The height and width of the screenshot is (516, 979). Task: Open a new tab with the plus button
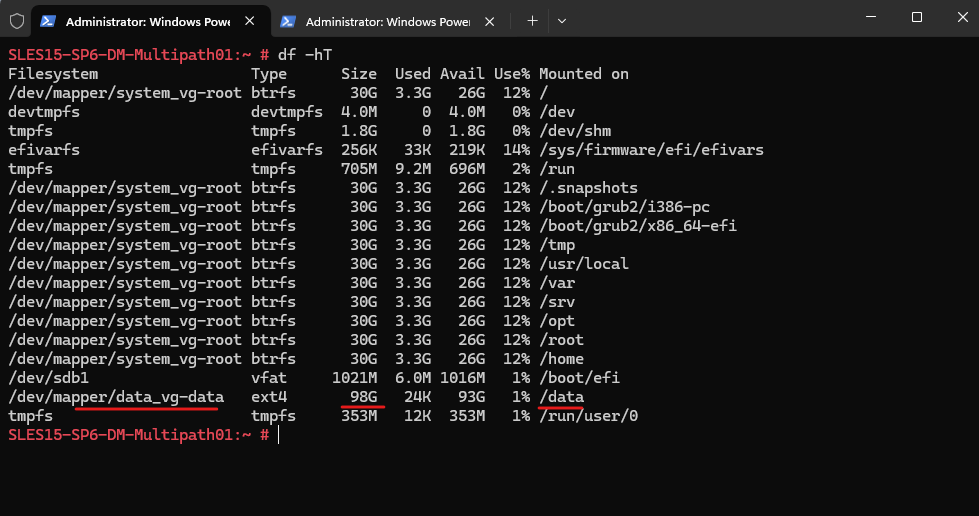(532, 20)
